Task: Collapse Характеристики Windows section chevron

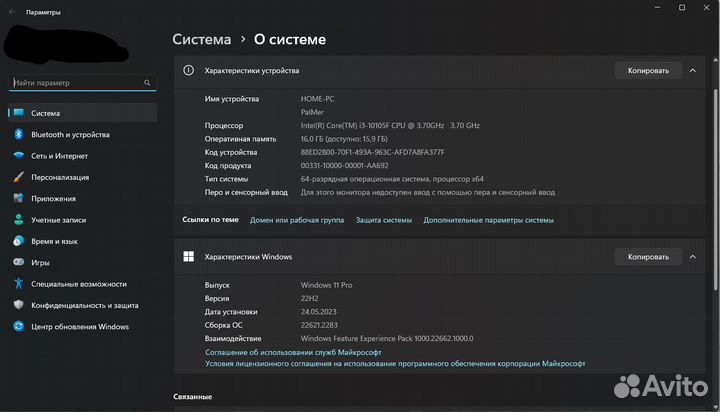Action: click(x=692, y=256)
